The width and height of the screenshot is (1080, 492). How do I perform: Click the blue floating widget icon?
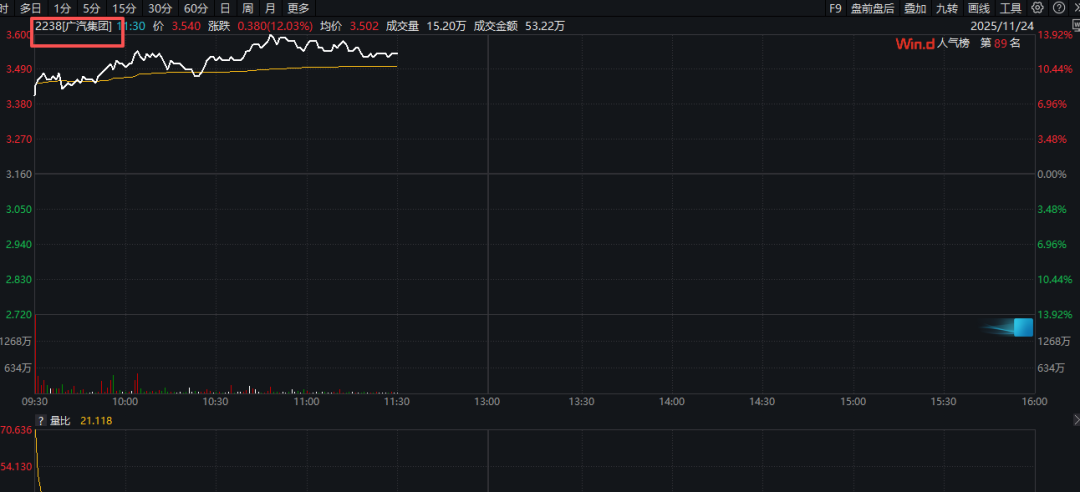click(x=1022, y=327)
